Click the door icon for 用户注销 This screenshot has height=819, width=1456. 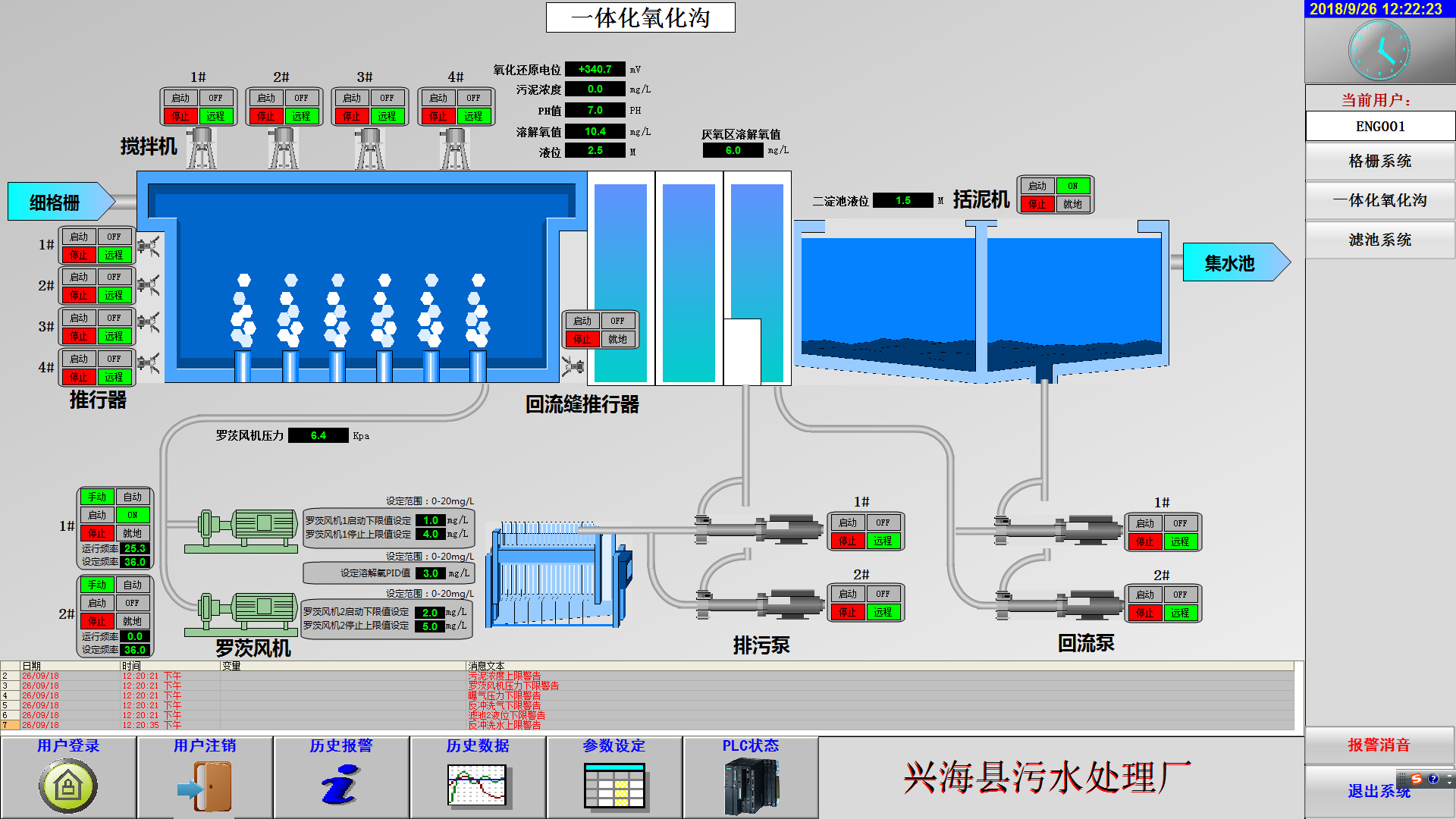pos(205,787)
